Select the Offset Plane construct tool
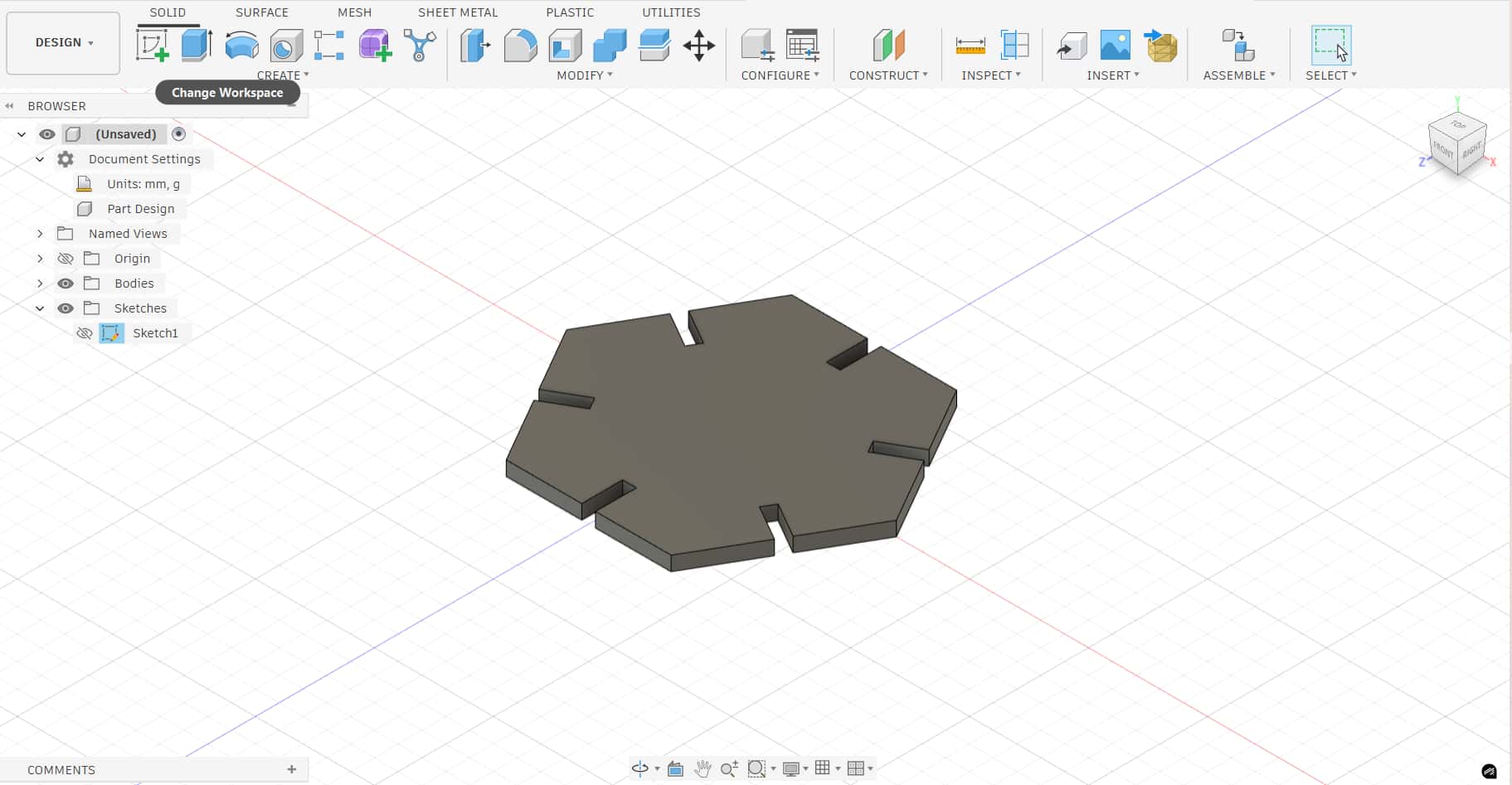Image resolution: width=1512 pixels, height=785 pixels. pos(888,45)
